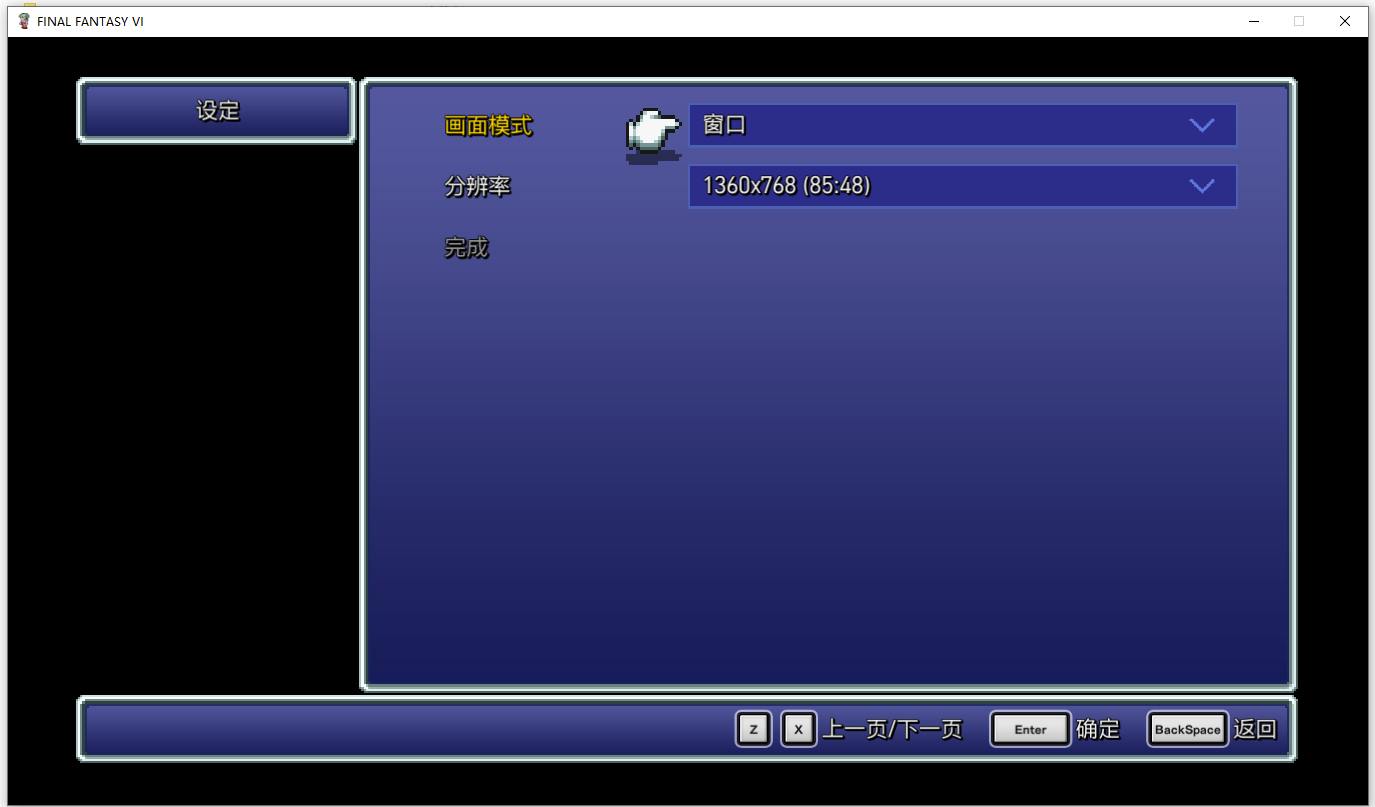Click the white glove pointer cursor
The image size is (1375, 807).
tap(653, 134)
